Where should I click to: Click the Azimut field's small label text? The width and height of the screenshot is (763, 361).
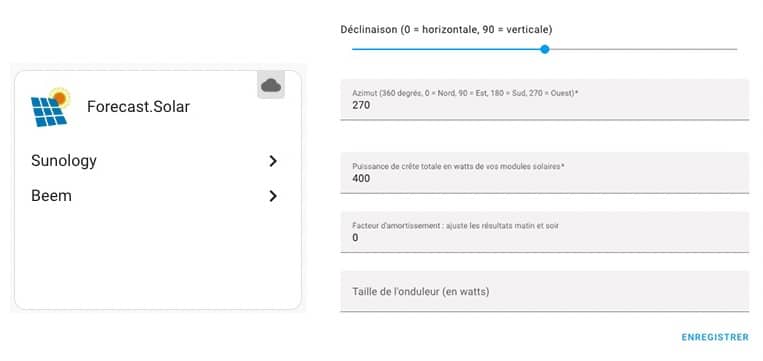[465, 92]
